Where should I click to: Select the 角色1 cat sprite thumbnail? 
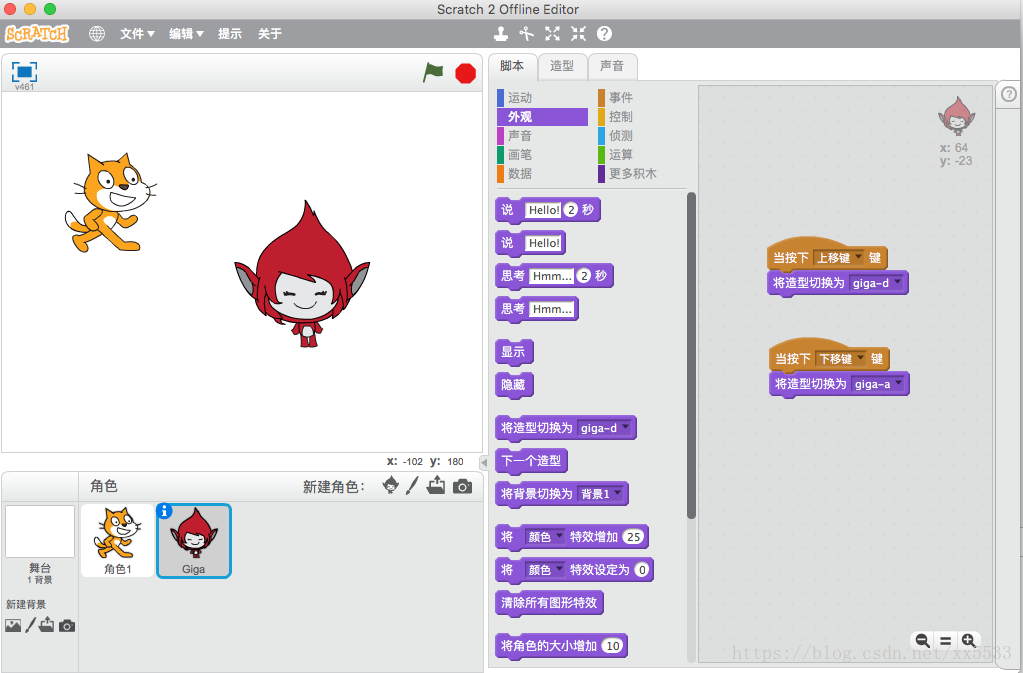(x=117, y=541)
